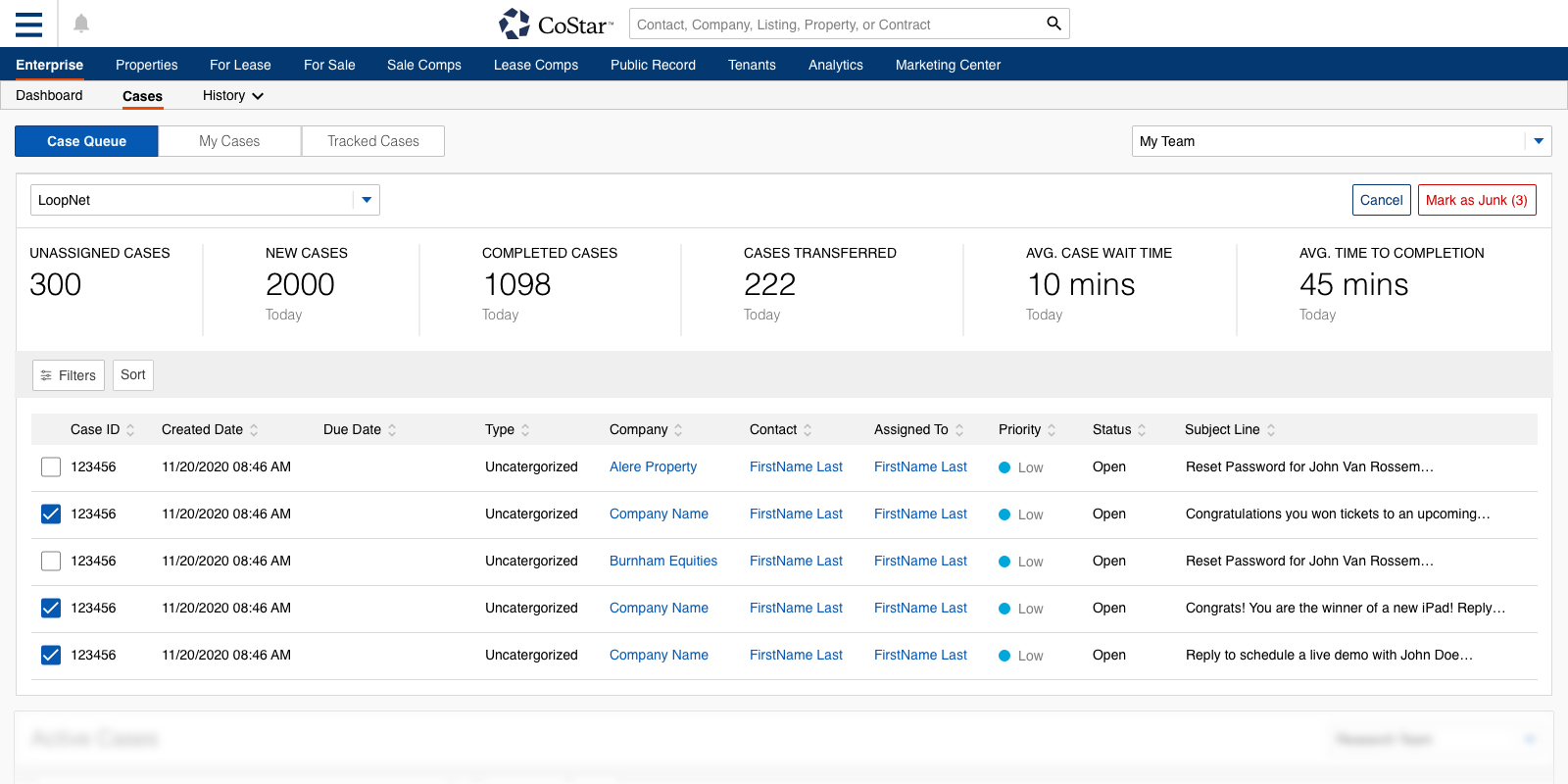
Task: Uncheck the 'Congratulations you won tickets' case
Action: (x=51, y=514)
